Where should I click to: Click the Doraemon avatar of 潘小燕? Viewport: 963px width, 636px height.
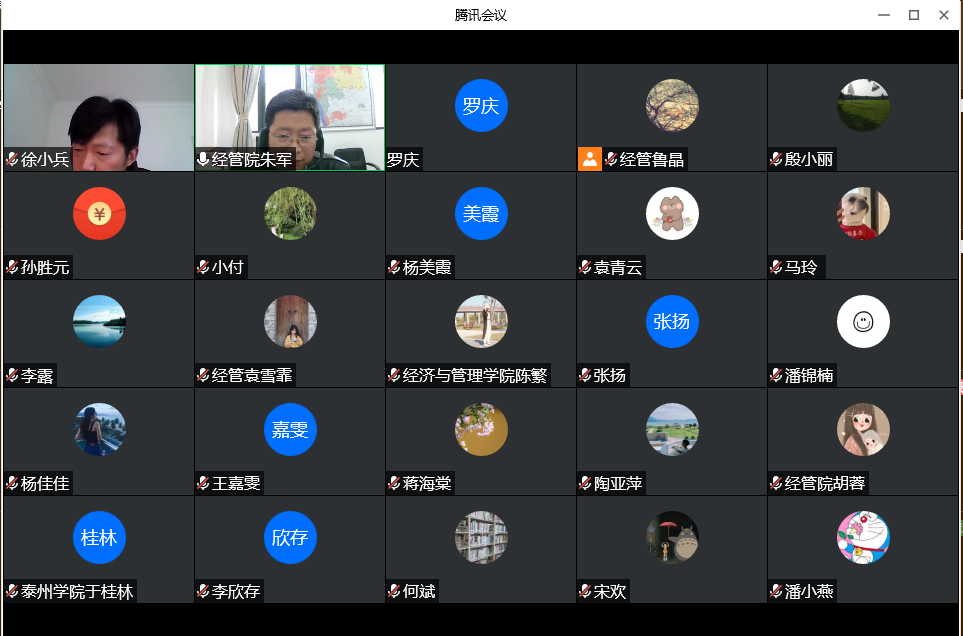pos(862,537)
